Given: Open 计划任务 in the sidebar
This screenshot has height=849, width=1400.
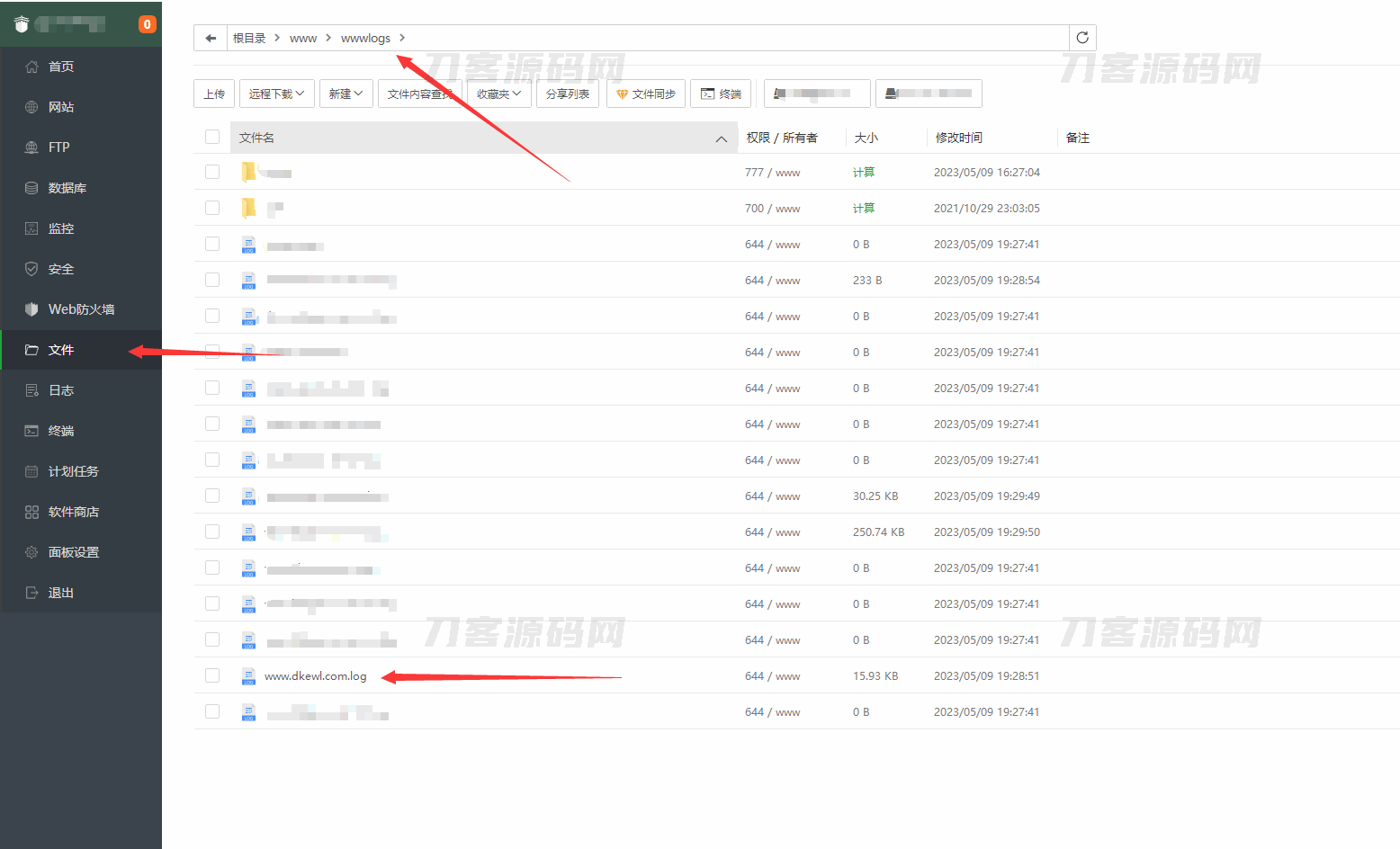Looking at the screenshot, I should click(x=73, y=471).
